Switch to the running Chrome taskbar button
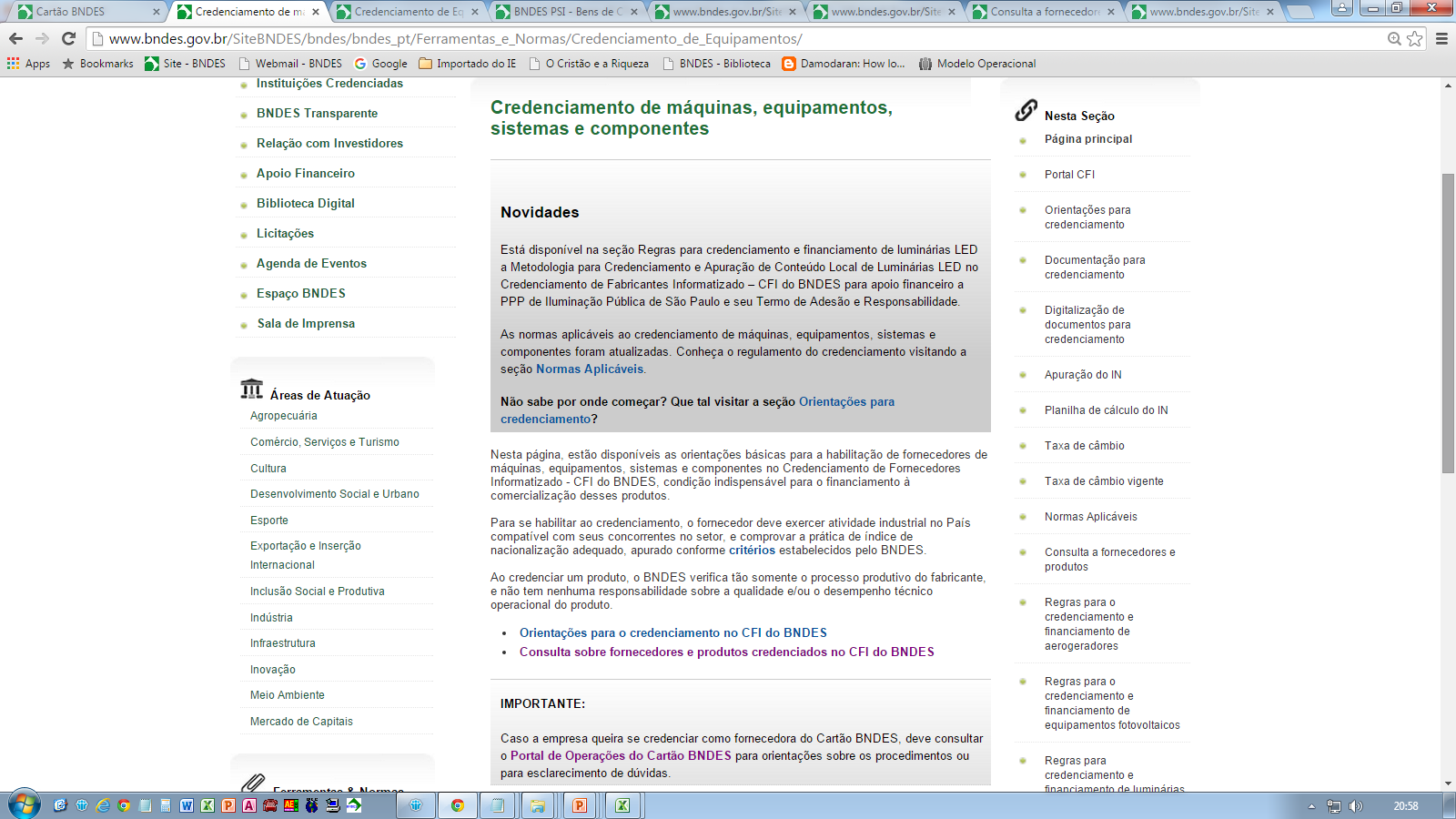 [457, 805]
